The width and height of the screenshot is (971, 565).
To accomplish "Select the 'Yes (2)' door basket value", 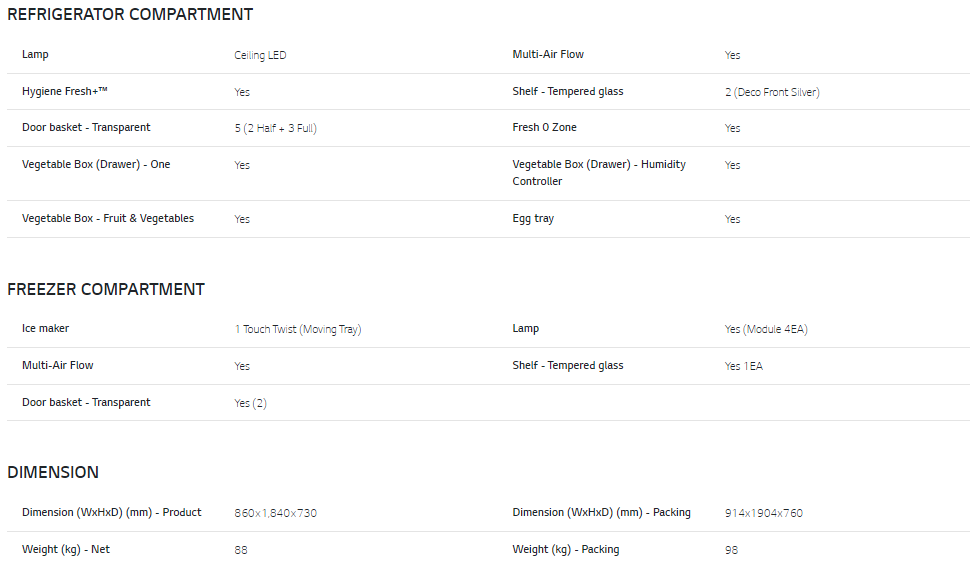I will click(250, 403).
